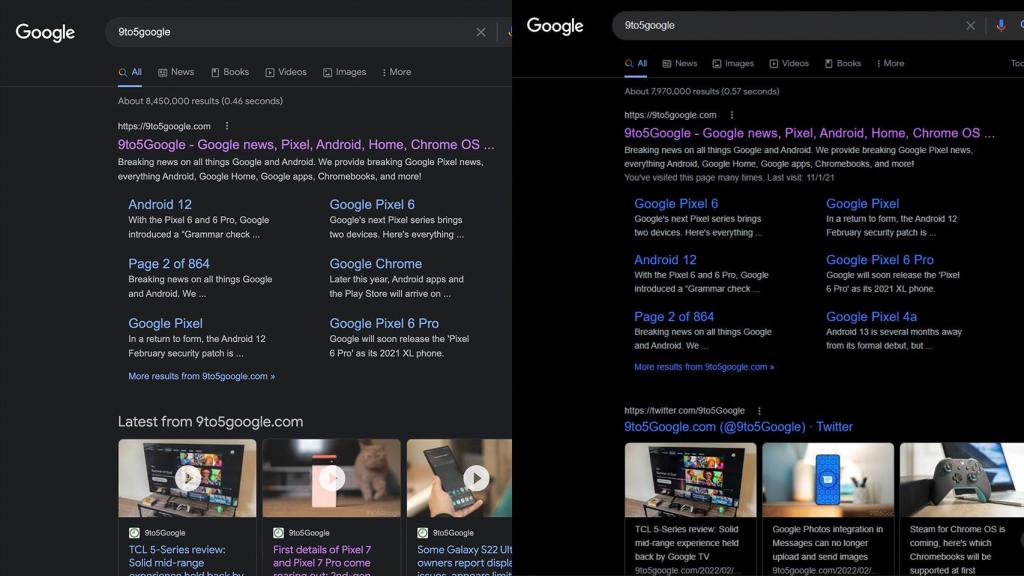Click the 9to5Google favicon on the Pixel 7 card
This screenshot has width=1024, height=576.
point(278,533)
